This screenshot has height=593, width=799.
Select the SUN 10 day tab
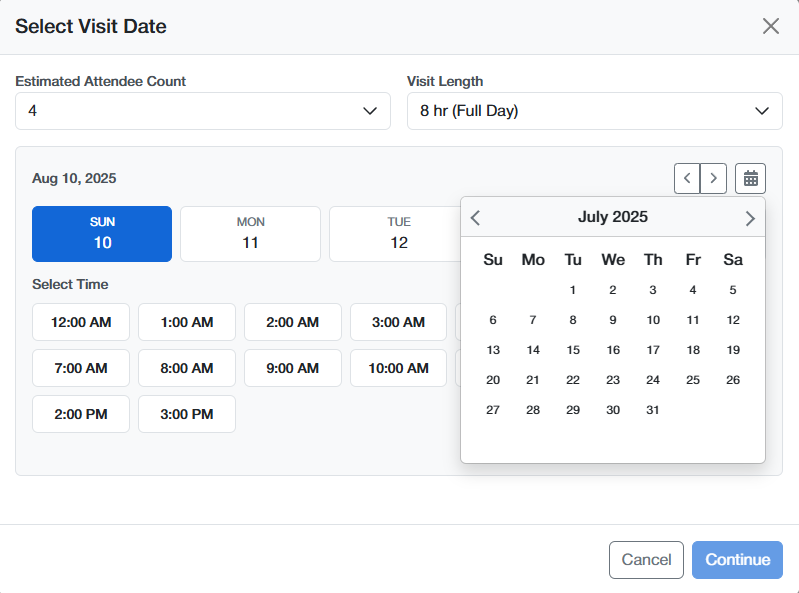[x=102, y=233]
